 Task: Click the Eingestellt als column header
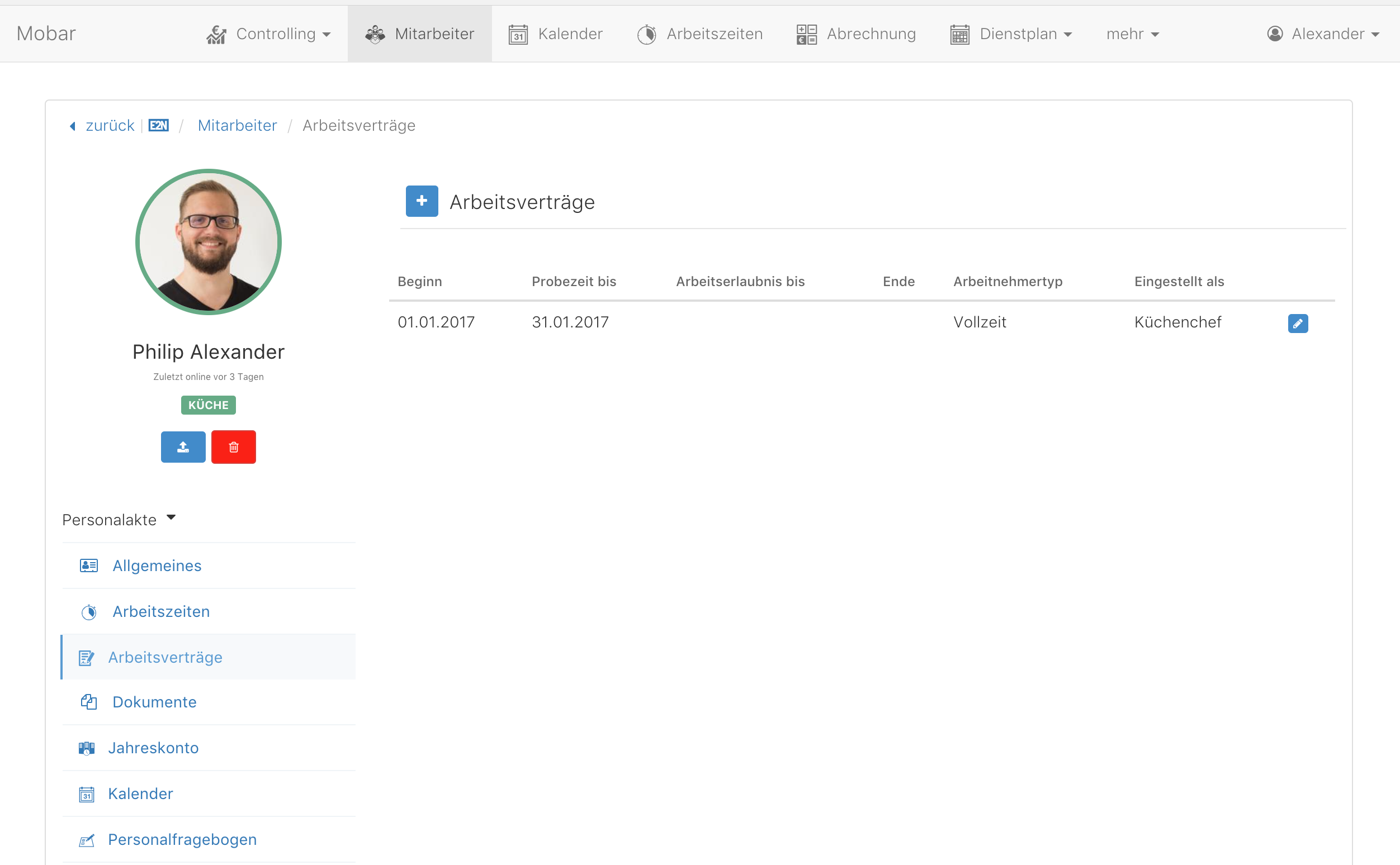point(1179,281)
